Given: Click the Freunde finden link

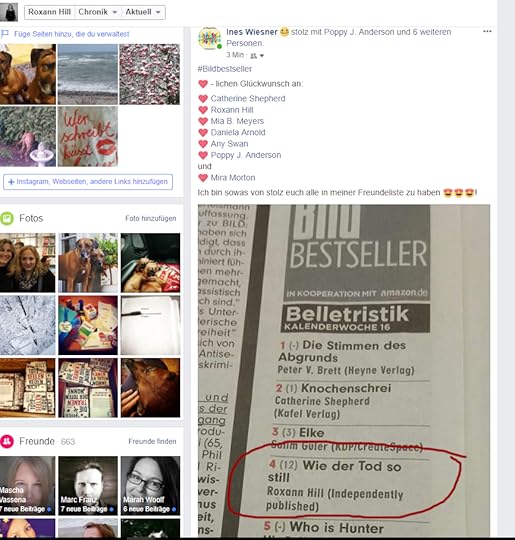Looking at the screenshot, I should pyautogui.click(x=152, y=442).
